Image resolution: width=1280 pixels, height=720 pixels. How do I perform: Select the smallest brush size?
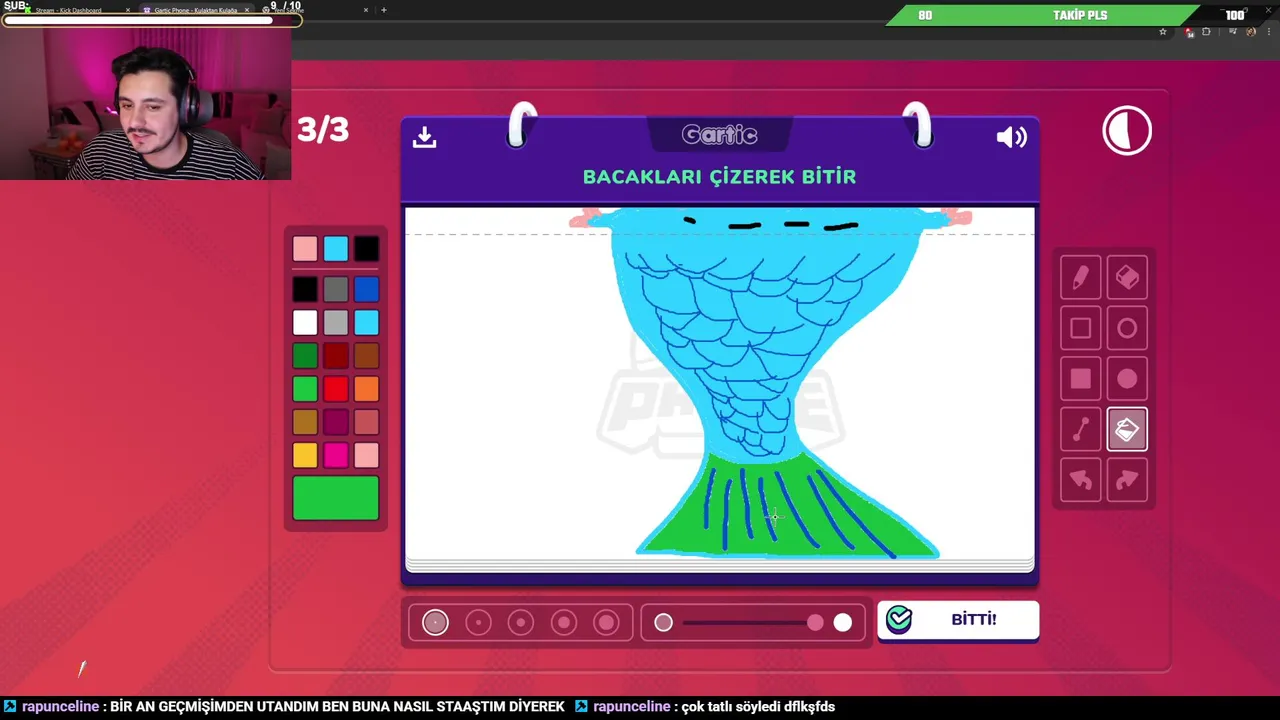435,623
